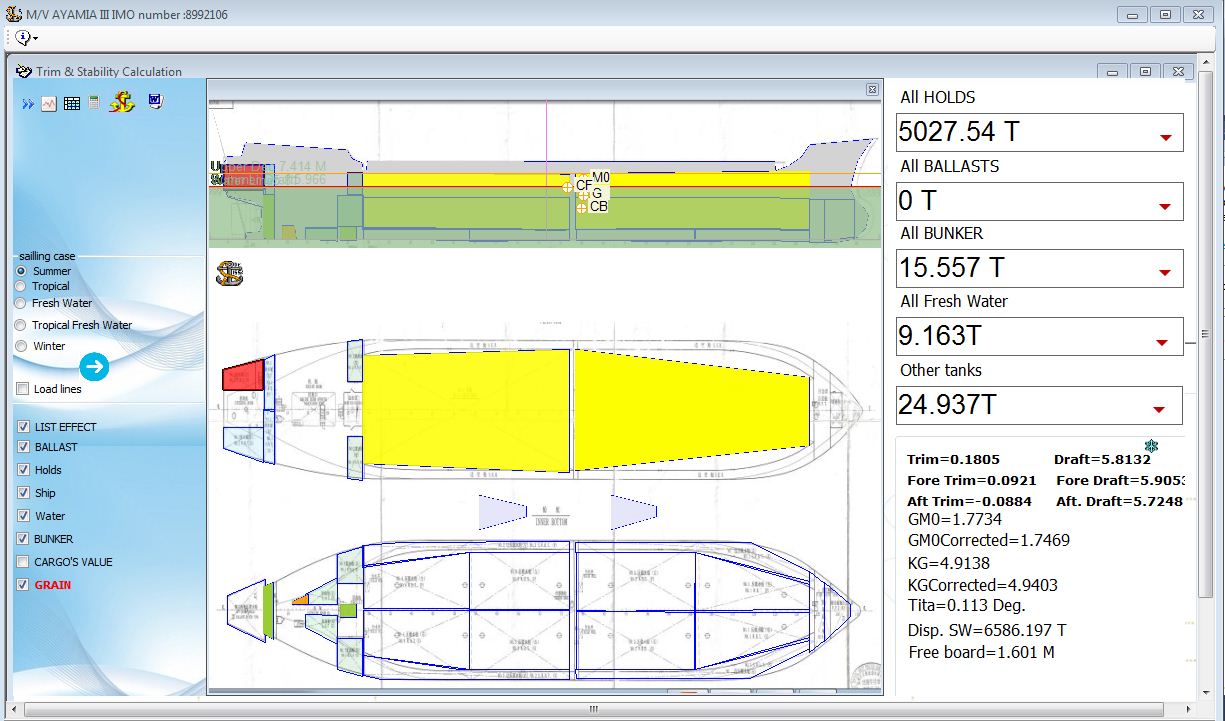Uncheck the GRAIN checkbox

(x=23, y=585)
